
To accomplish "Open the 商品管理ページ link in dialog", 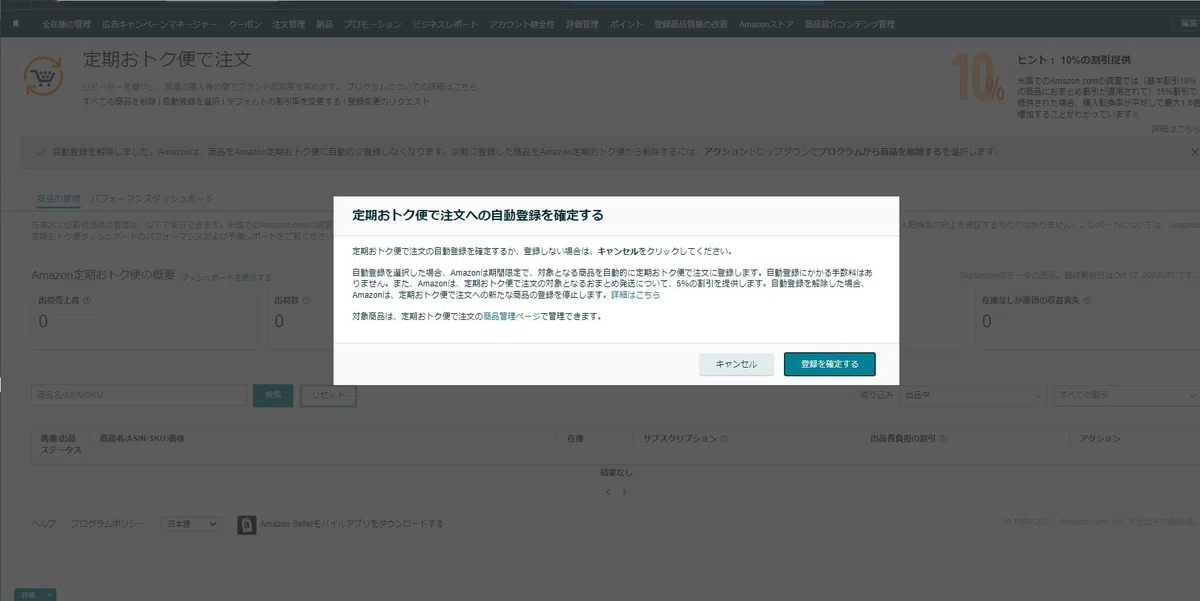I will click(511, 317).
